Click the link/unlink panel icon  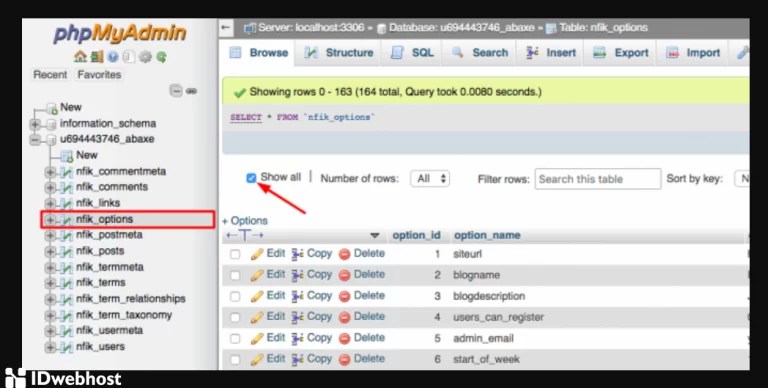tap(192, 91)
